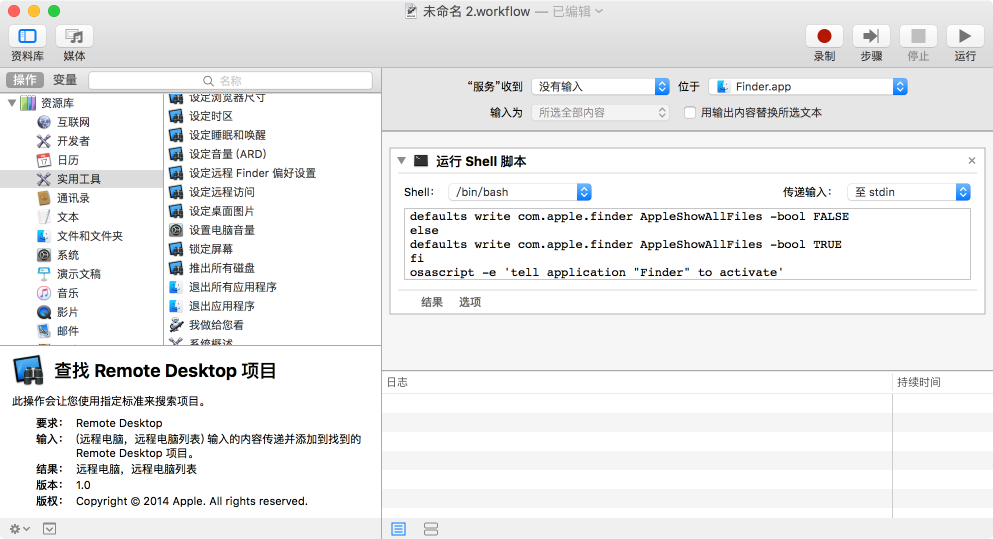Select the 设置电脑音量 action
The height and width of the screenshot is (539, 993).
222,230
